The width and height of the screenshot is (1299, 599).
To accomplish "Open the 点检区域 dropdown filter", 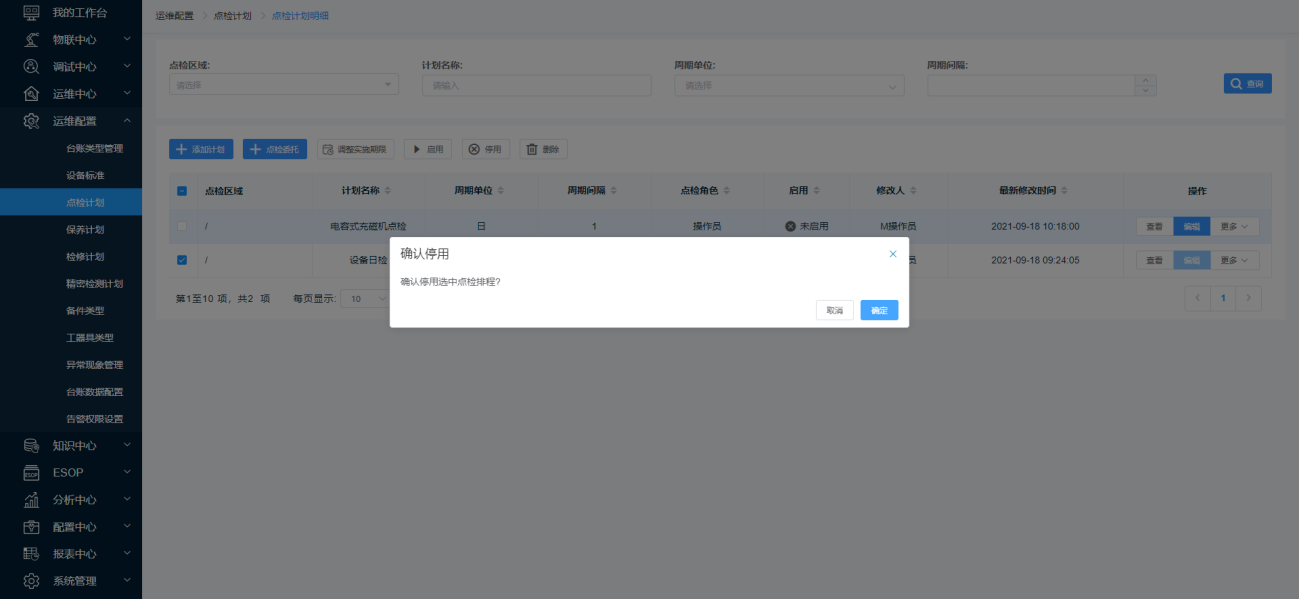I will tap(284, 85).
